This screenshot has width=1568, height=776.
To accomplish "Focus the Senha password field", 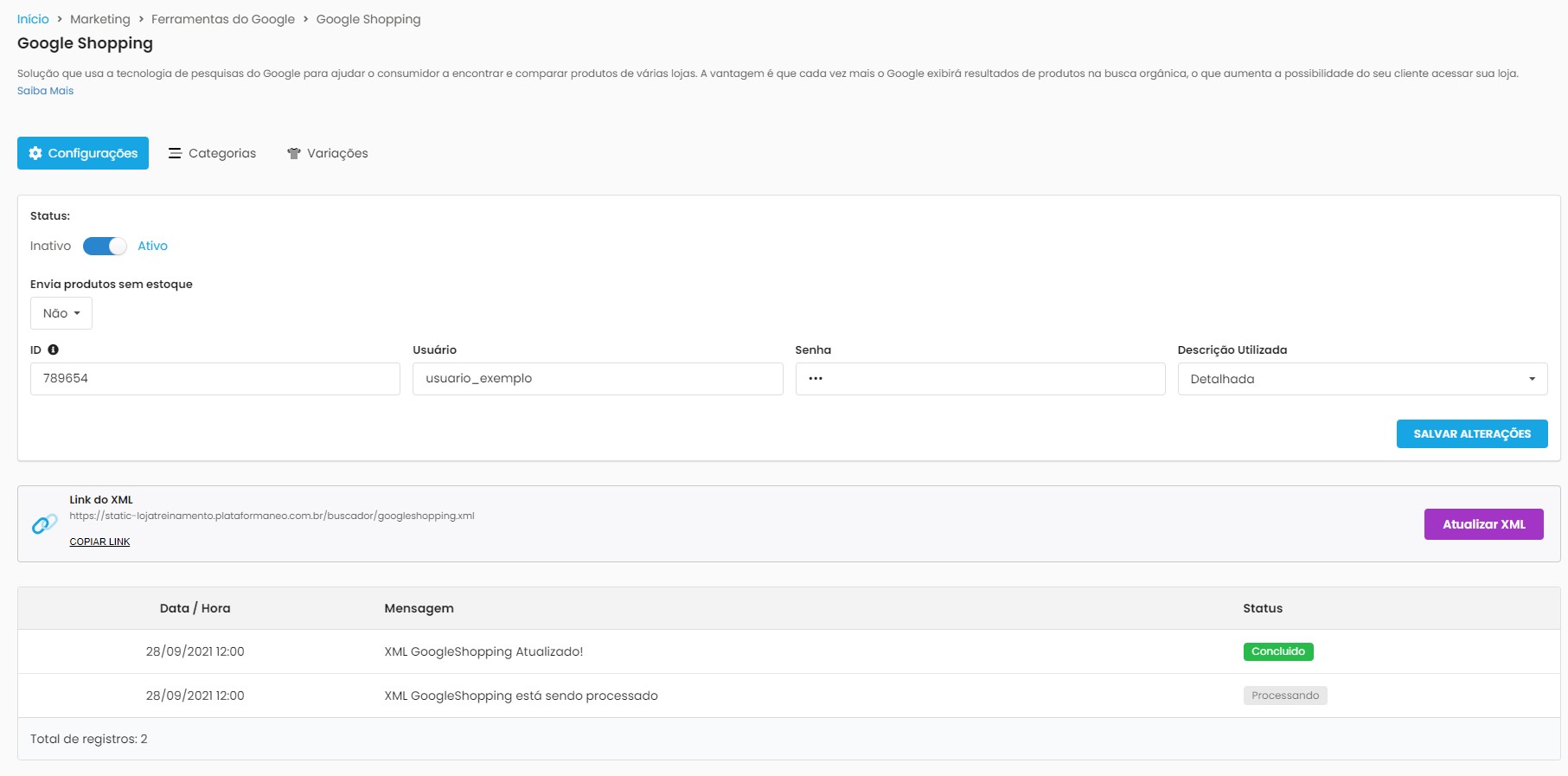I will 980,379.
